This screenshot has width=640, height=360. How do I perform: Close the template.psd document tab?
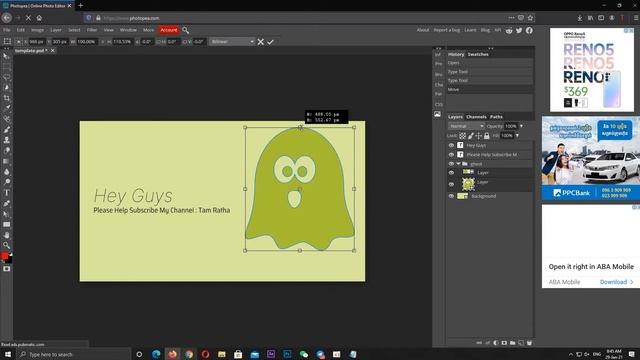click(53, 51)
